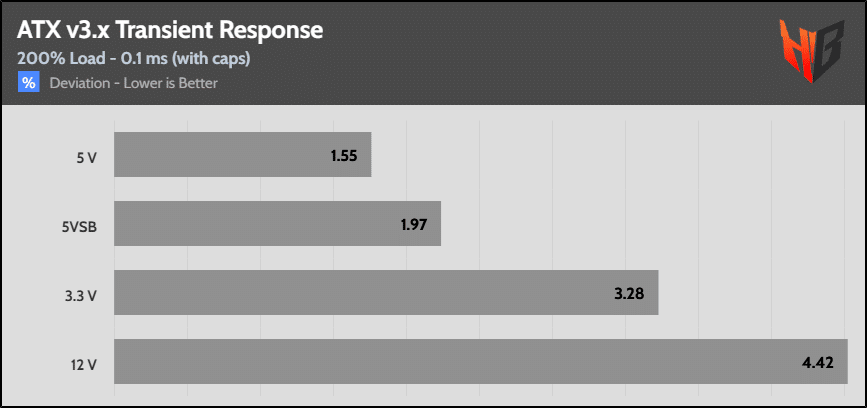The width and height of the screenshot is (867, 408).
Task: Click the 4.42 value label
Action: [x=818, y=363]
